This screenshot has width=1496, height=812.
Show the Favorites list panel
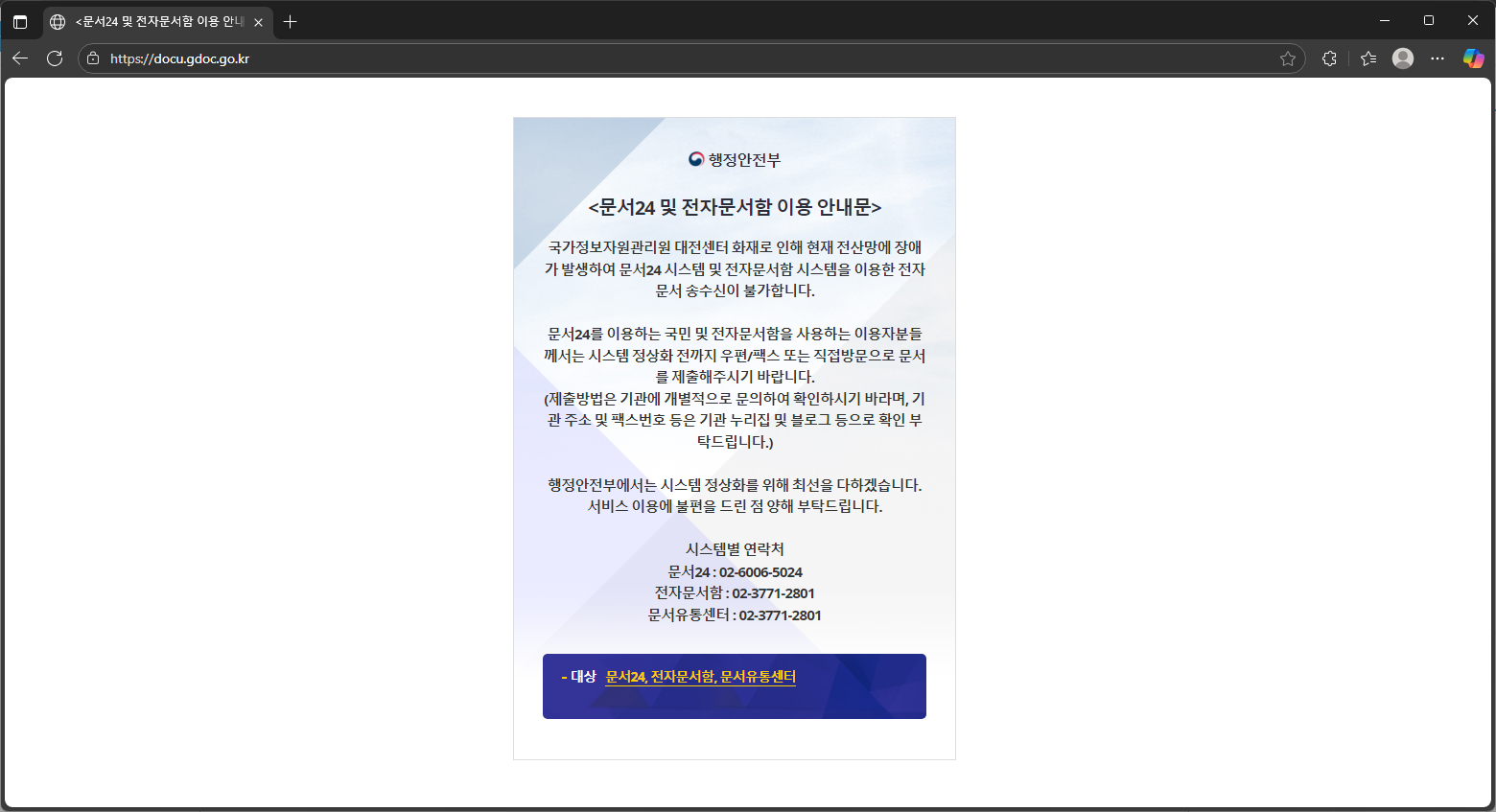(x=1368, y=58)
